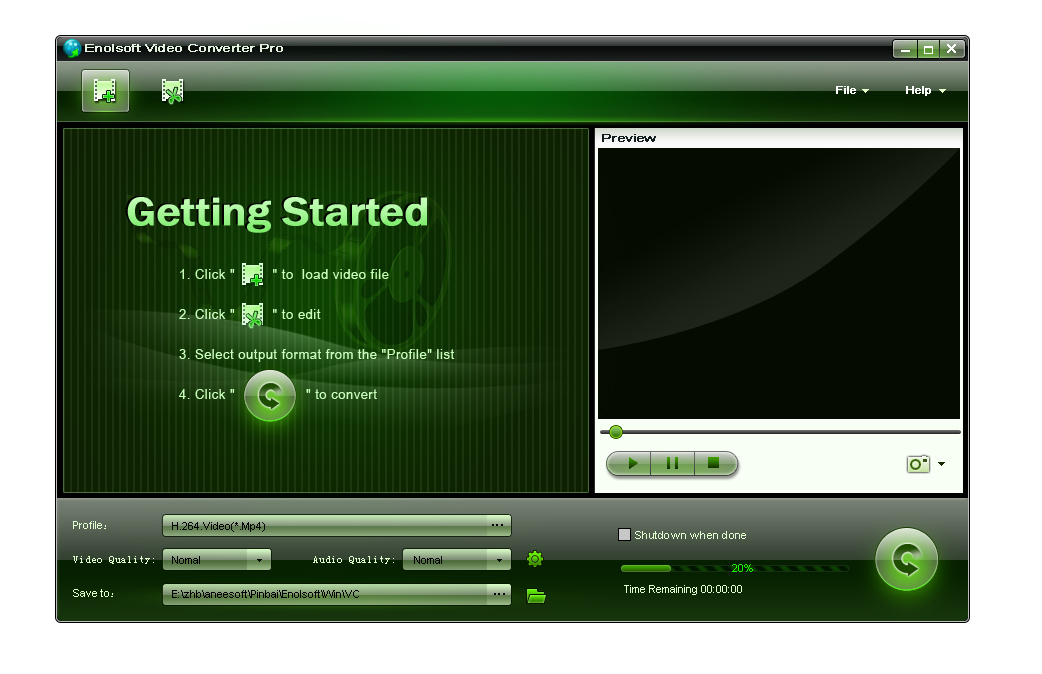Viewport: 1042px width, 674px height.
Task: Open the Edit video scissors toolbar icon
Action: [172, 92]
